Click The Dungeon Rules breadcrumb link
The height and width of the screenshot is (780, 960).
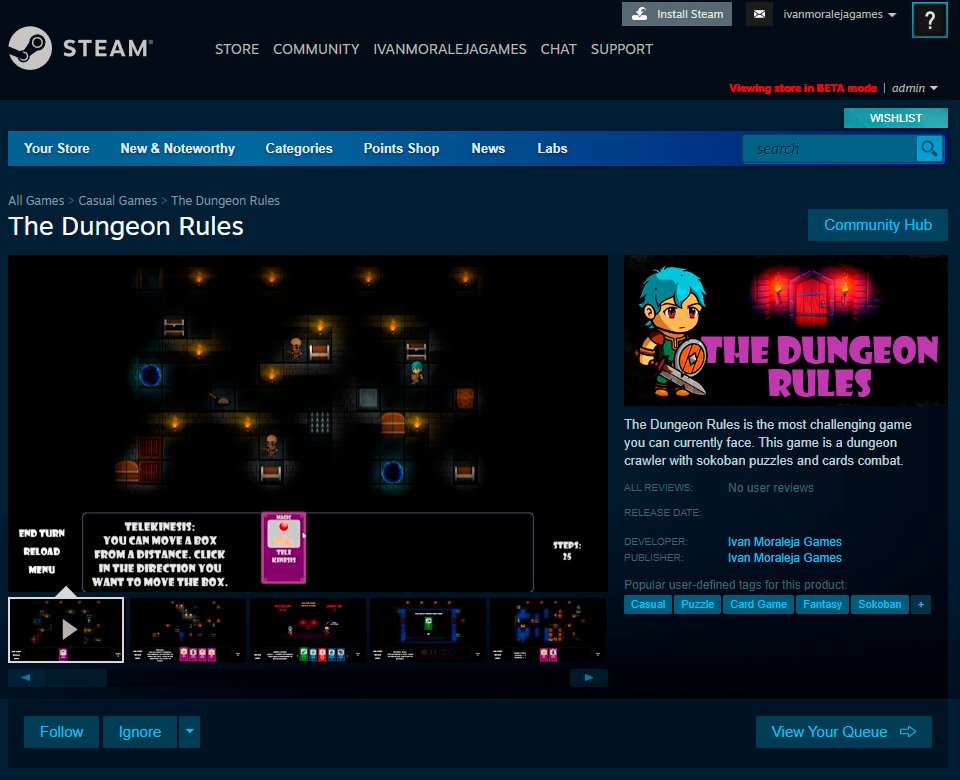pos(225,200)
